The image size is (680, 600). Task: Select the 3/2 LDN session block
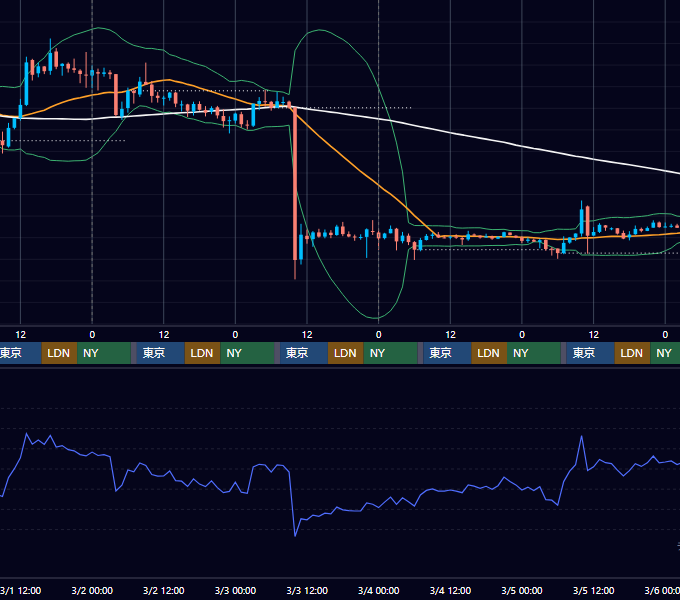click(x=203, y=353)
